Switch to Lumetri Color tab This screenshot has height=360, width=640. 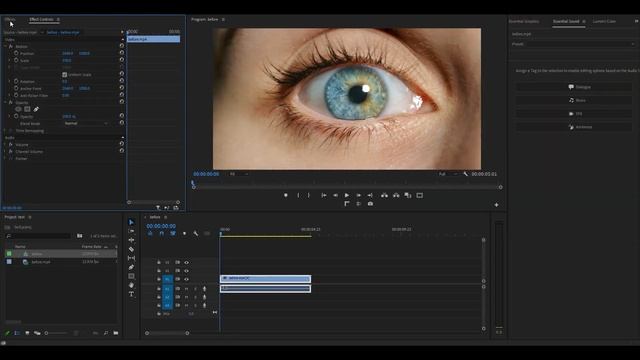(604, 21)
